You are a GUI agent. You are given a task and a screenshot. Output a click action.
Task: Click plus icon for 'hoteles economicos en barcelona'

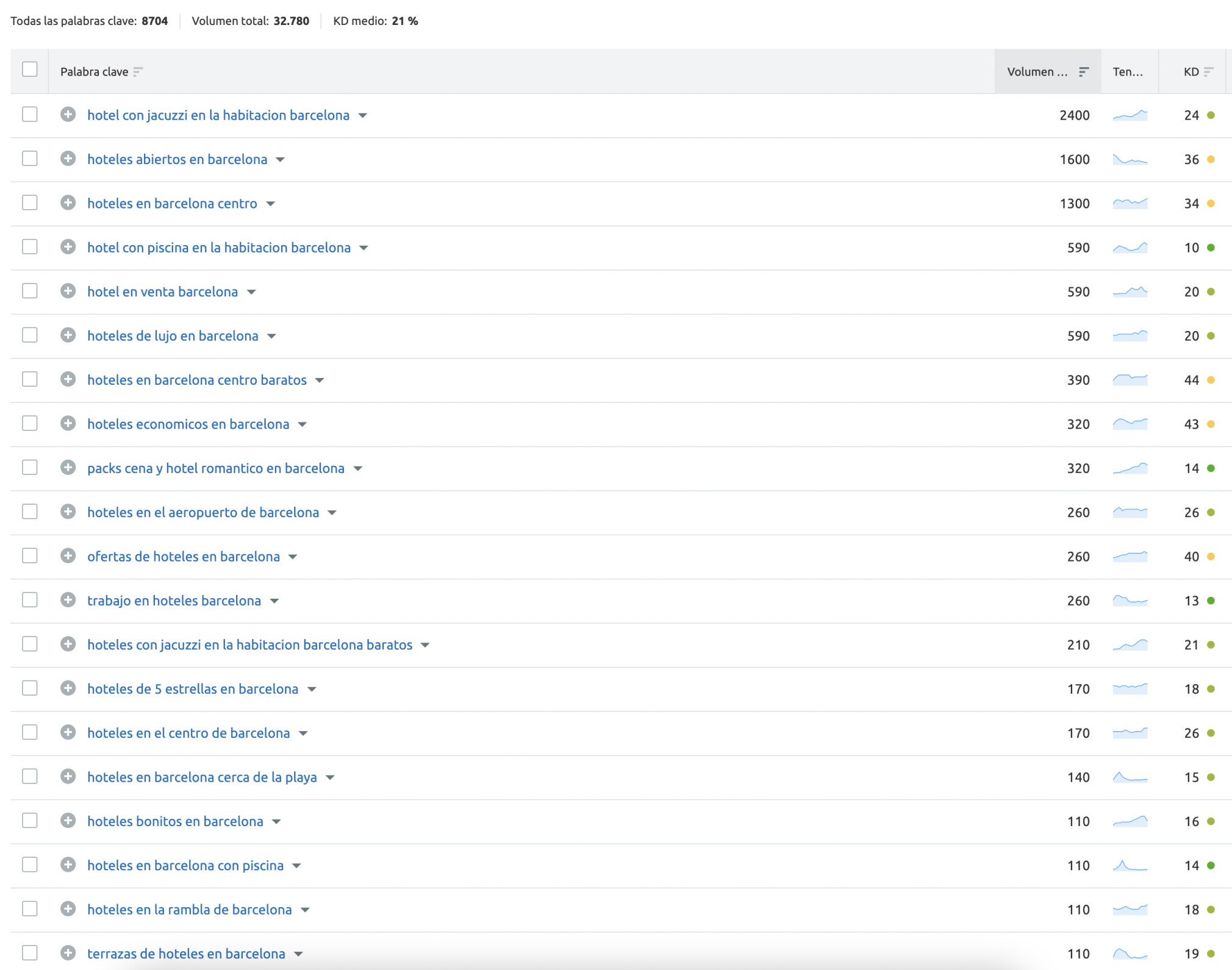(68, 423)
